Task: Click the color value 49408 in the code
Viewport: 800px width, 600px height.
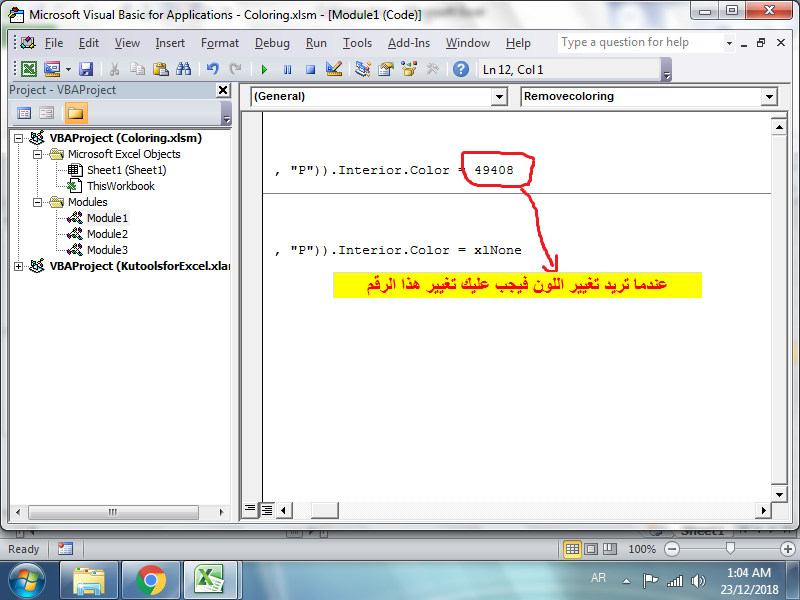Action: [494, 170]
